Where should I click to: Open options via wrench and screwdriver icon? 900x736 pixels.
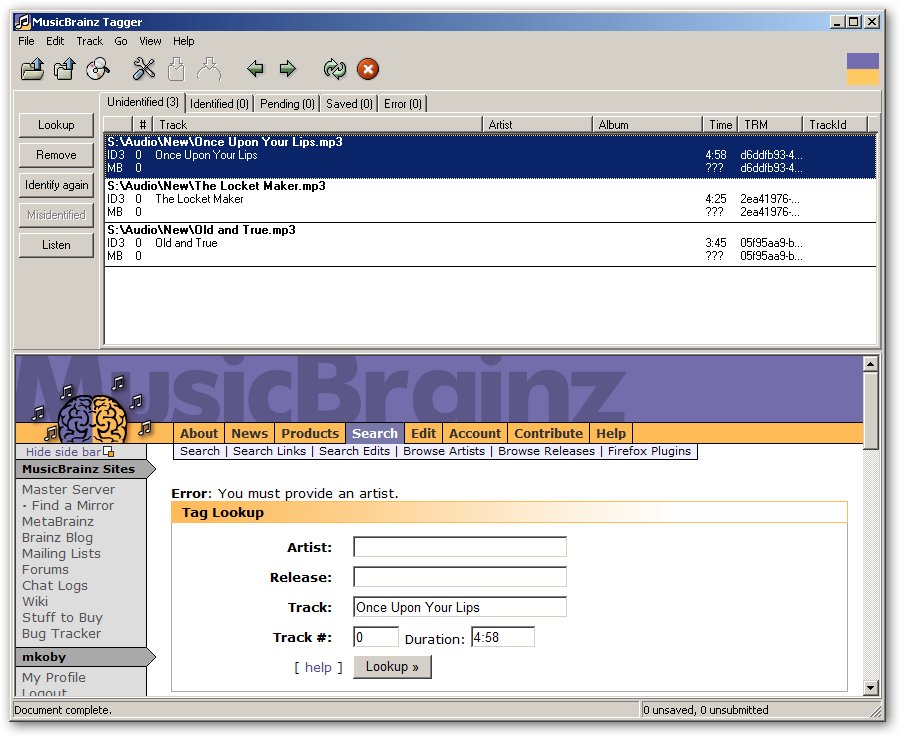(144, 69)
